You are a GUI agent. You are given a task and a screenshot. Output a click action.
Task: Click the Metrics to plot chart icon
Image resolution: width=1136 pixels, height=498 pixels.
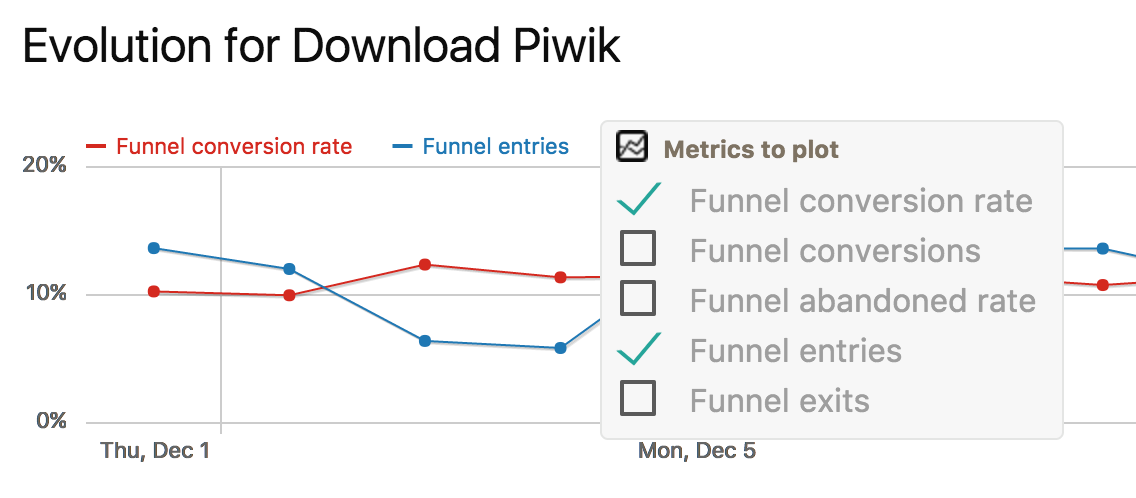(633, 147)
